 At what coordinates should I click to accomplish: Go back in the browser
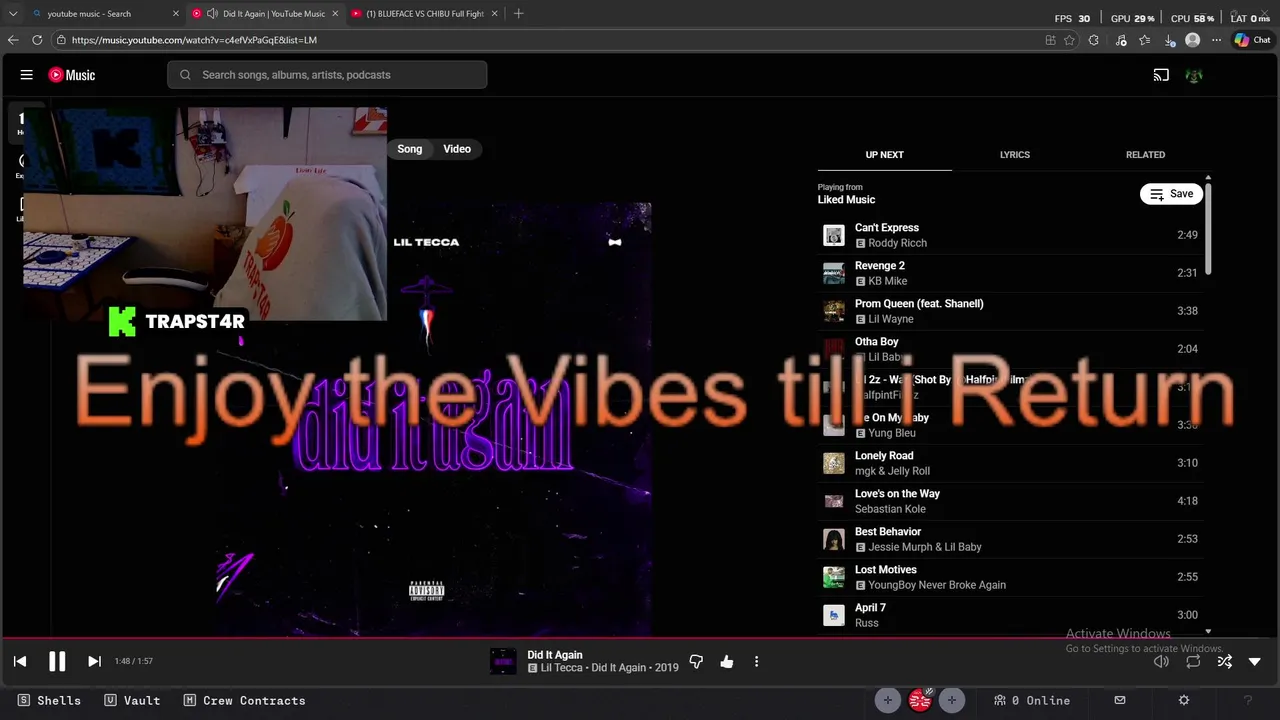point(13,40)
